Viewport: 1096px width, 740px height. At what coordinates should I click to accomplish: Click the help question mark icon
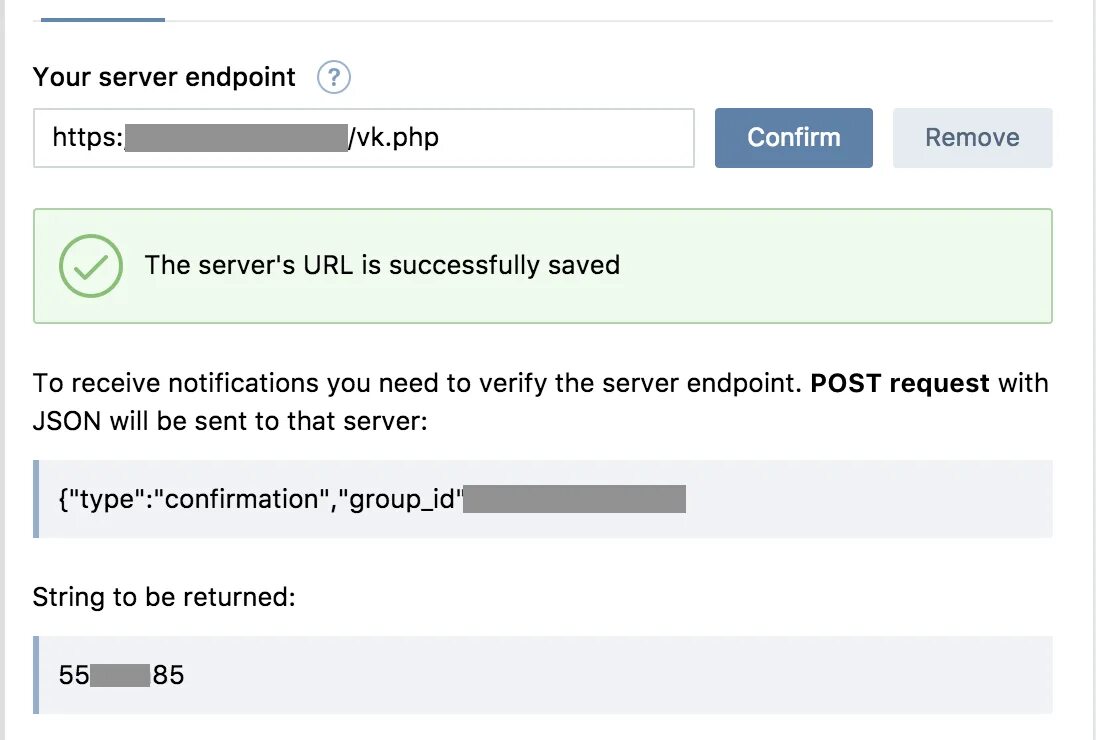coord(334,78)
